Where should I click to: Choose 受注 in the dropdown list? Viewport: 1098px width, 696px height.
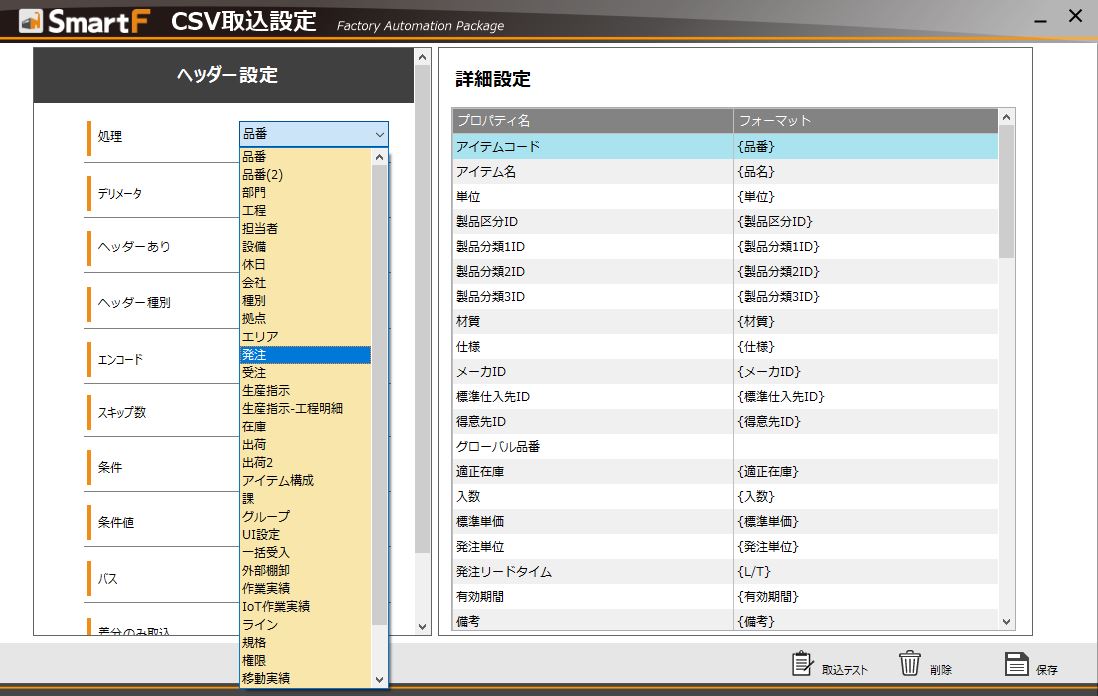(305, 373)
